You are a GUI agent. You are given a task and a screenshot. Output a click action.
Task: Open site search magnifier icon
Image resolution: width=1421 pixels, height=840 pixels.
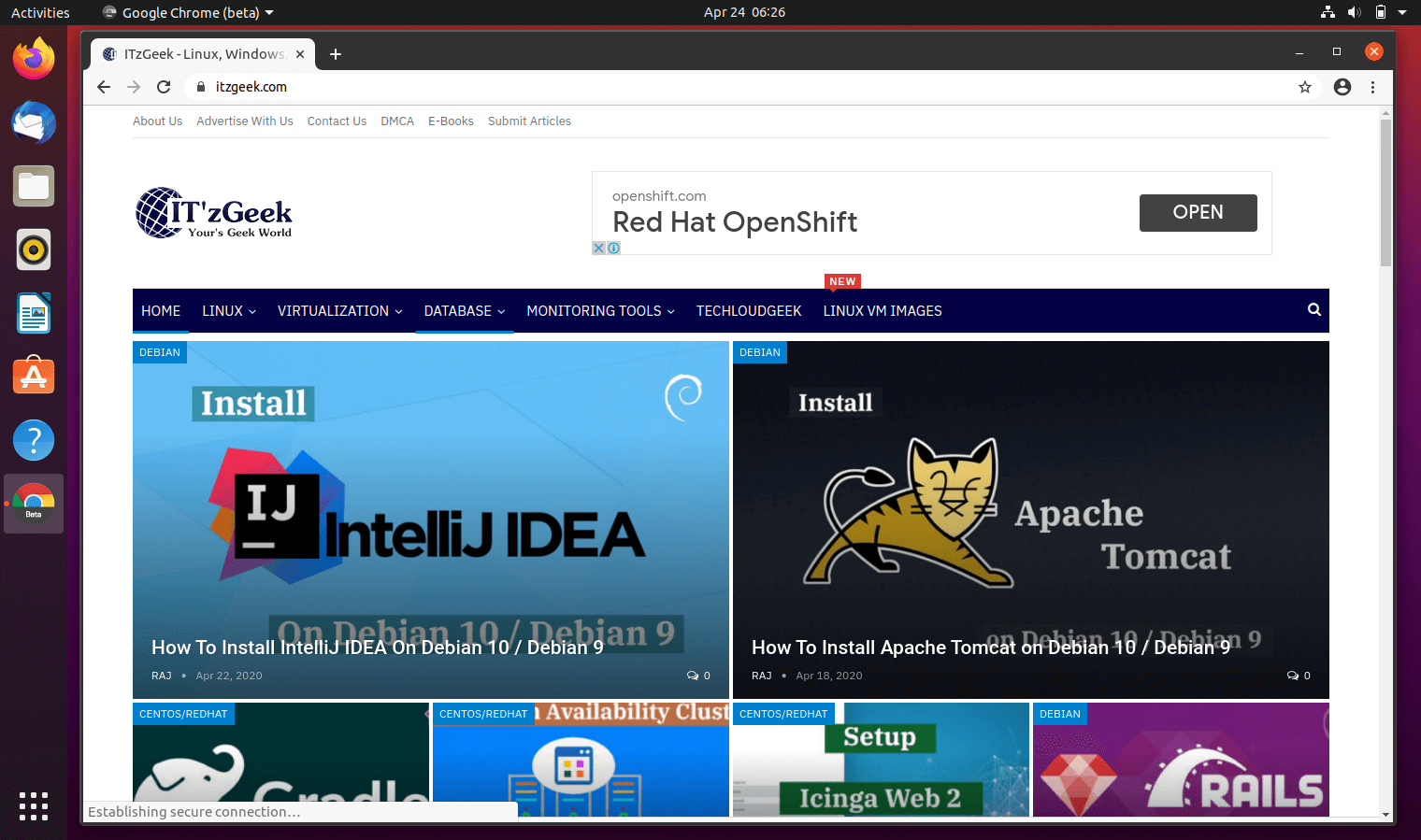coord(1313,309)
